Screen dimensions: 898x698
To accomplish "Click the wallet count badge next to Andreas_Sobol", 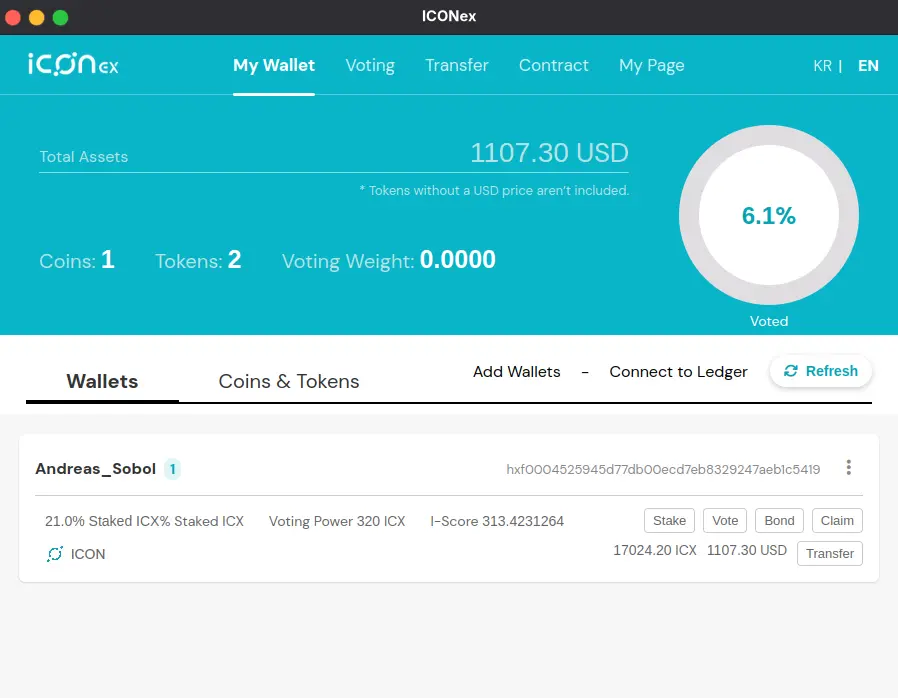I will pyautogui.click(x=172, y=467).
